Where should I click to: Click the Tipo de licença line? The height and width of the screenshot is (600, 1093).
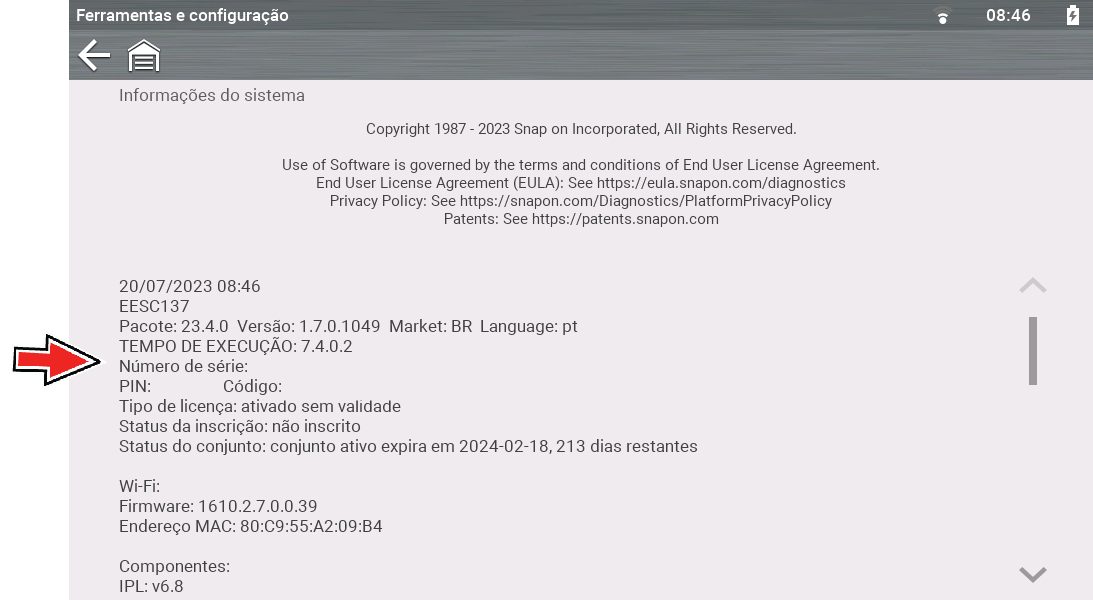(x=260, y=406)
